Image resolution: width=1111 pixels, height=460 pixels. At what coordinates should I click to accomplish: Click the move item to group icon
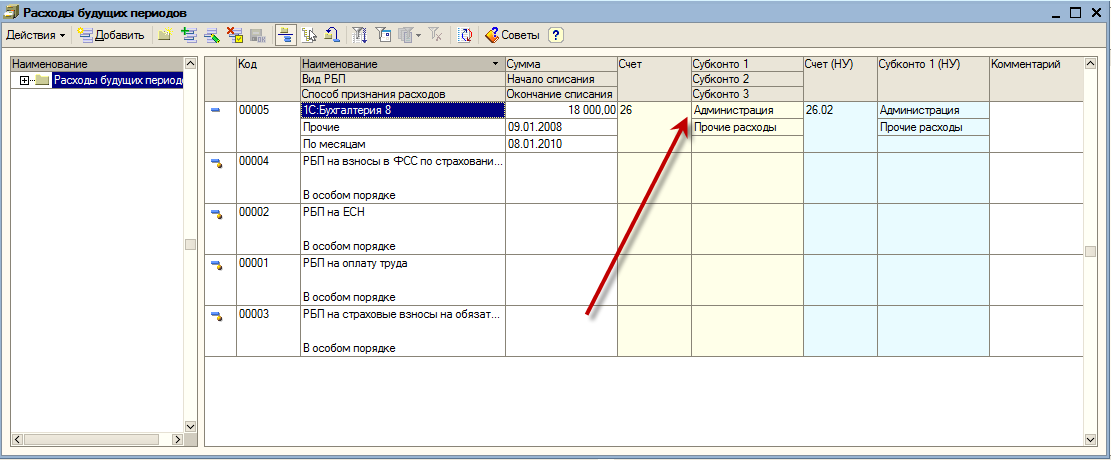[x=309, y=35]
